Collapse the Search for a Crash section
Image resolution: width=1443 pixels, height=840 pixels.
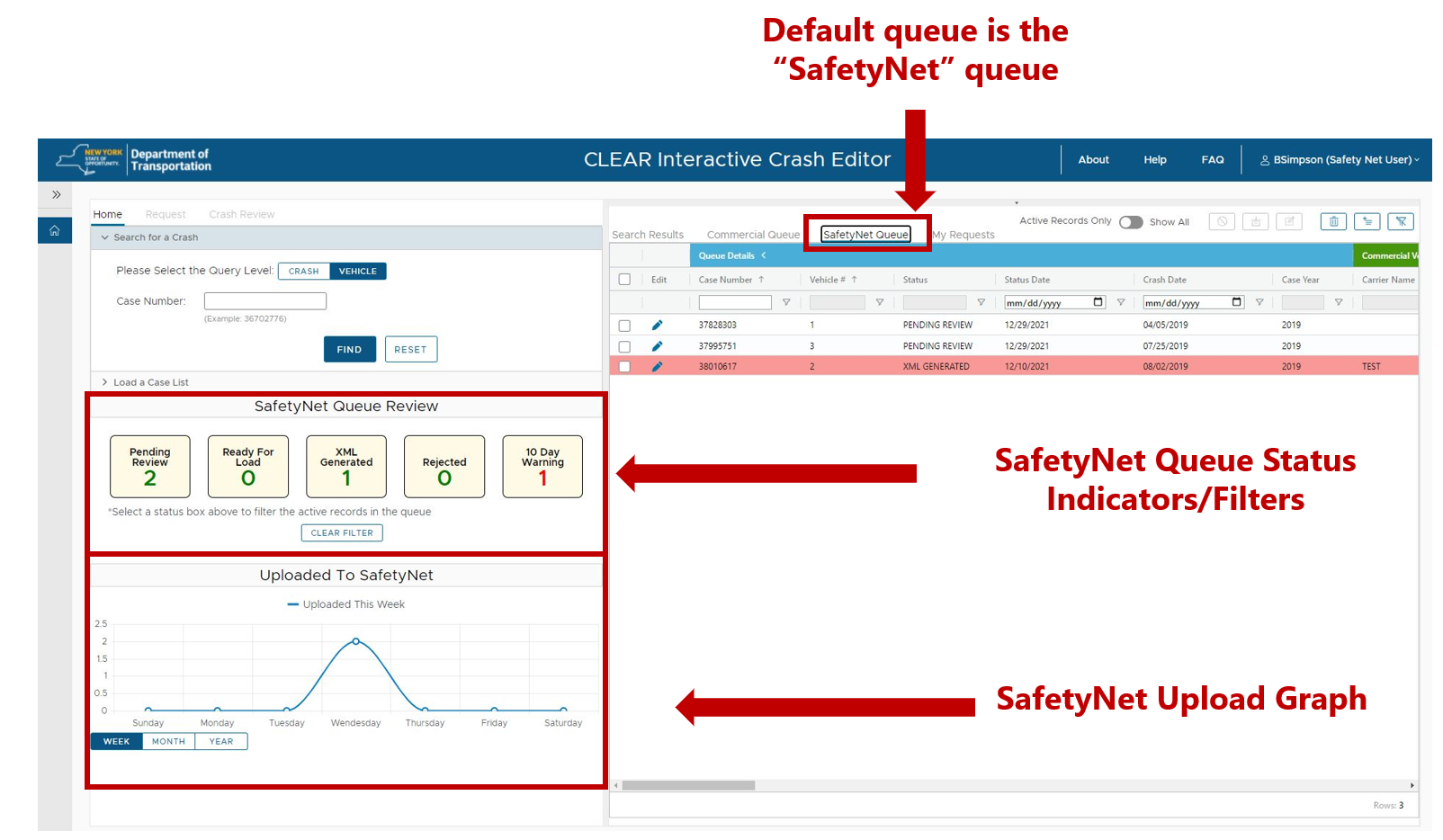point(104,237)
